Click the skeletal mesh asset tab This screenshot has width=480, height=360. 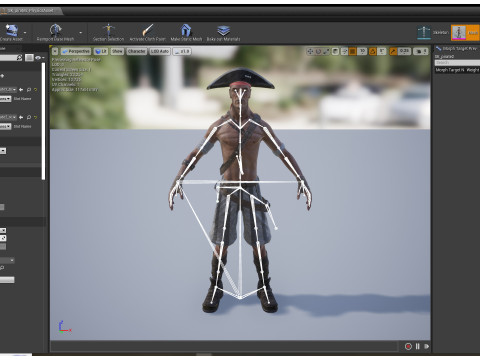point(31,11)
